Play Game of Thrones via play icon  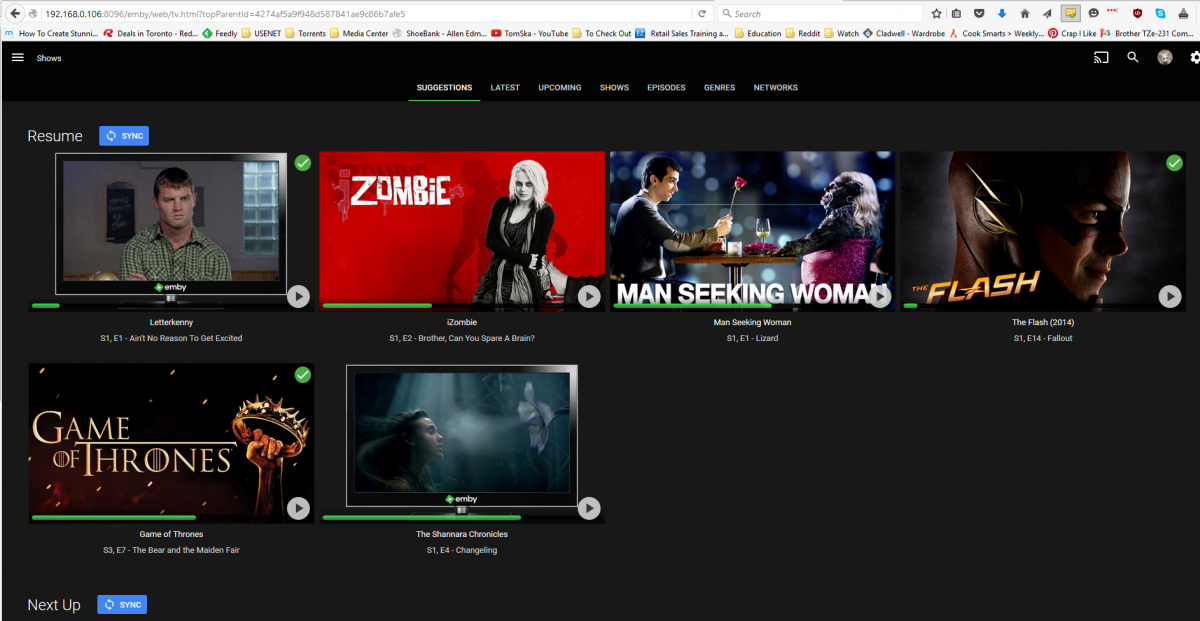coord(298,508)
